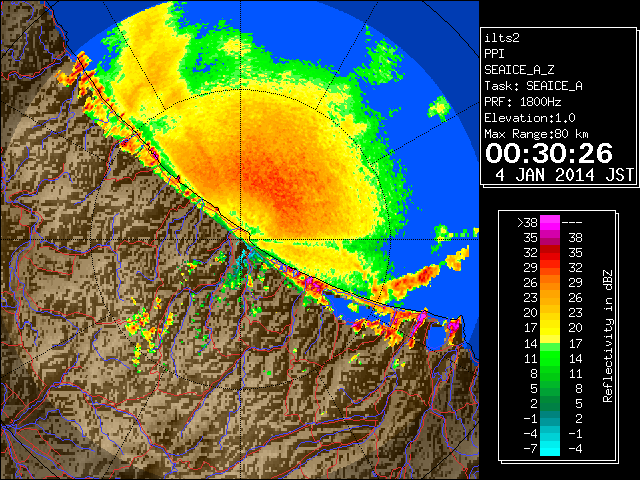This screenshot has height=480, width=640.
Task: Select the 'Elevation:1.0' text
Action: coord(530,118)
